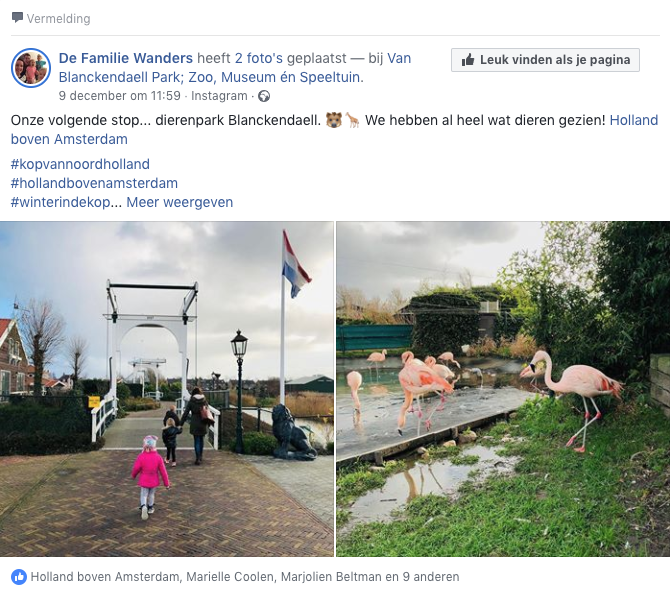This screenshot has width=671, height=596.
Task: Open hashtag #kopvannoordholland
Action: coord(80,164)
